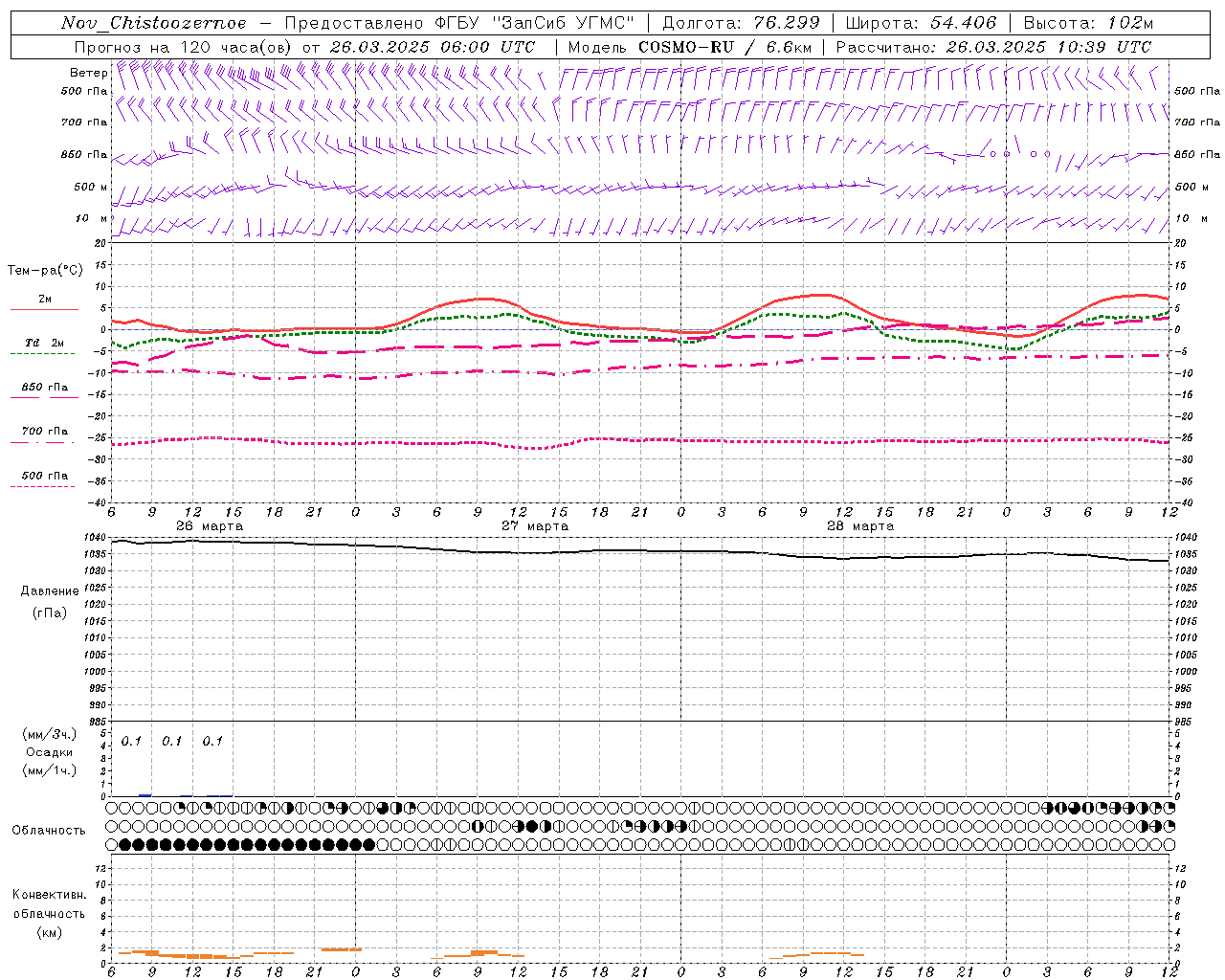Select the 26 марта date label
The height and width of the screenshot is (980, 1225).
tap(210, 526)
